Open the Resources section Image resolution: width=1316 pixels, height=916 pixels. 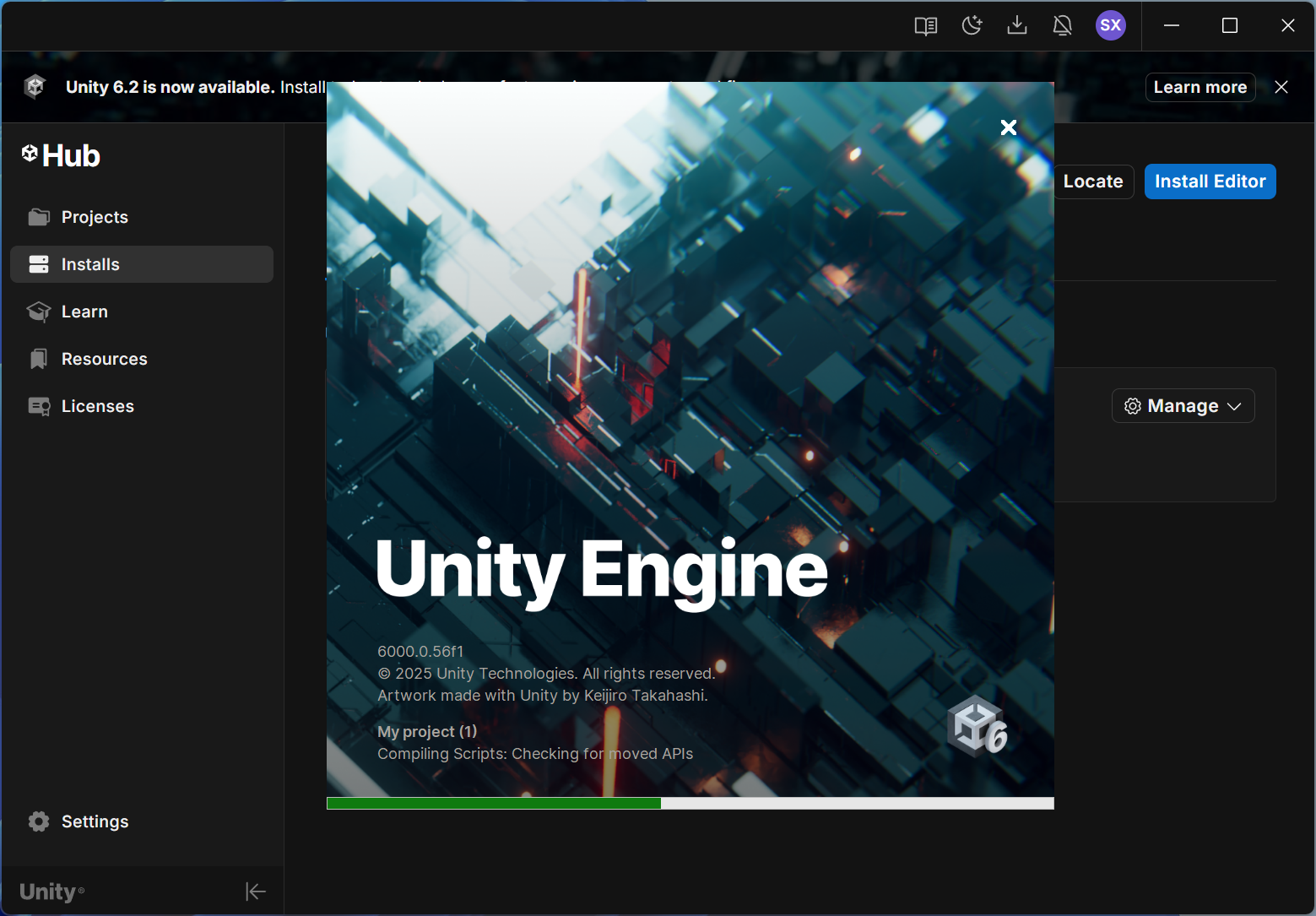coord(142,359)
